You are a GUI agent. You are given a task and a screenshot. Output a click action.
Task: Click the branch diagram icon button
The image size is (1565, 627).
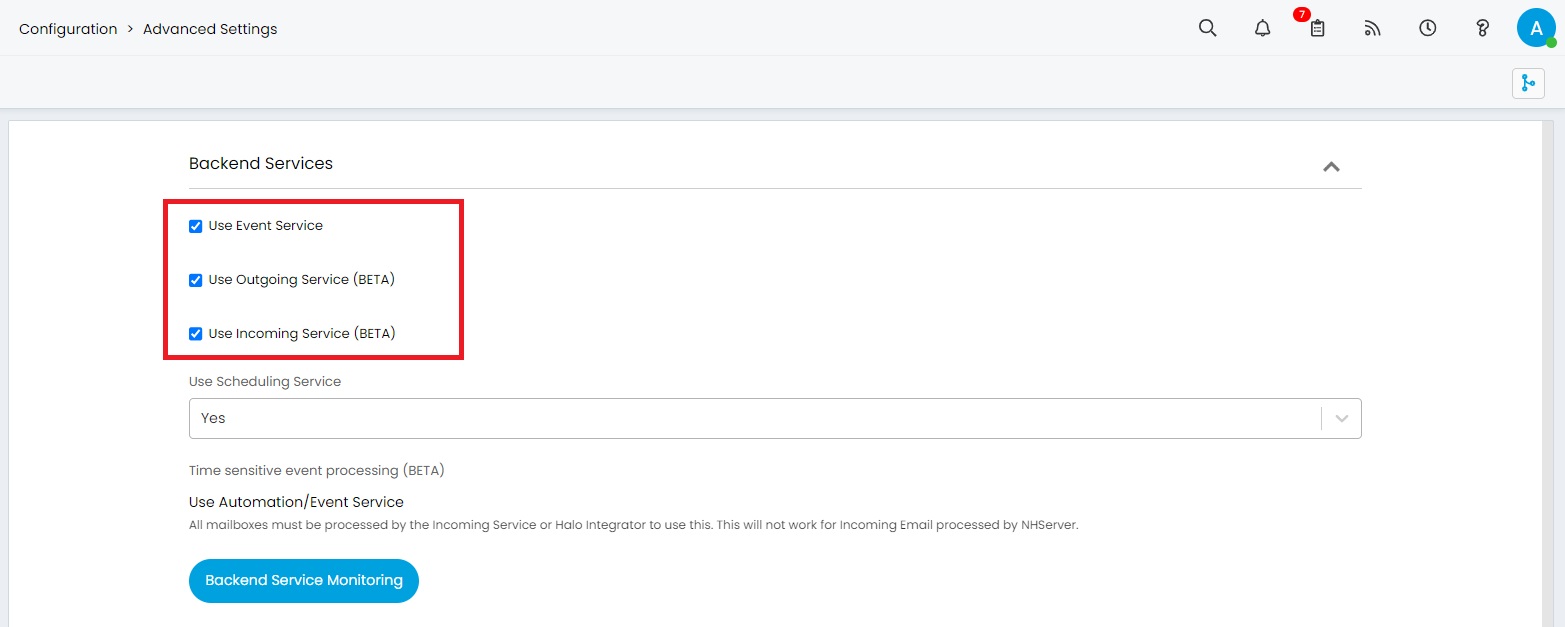[1528, 83]
